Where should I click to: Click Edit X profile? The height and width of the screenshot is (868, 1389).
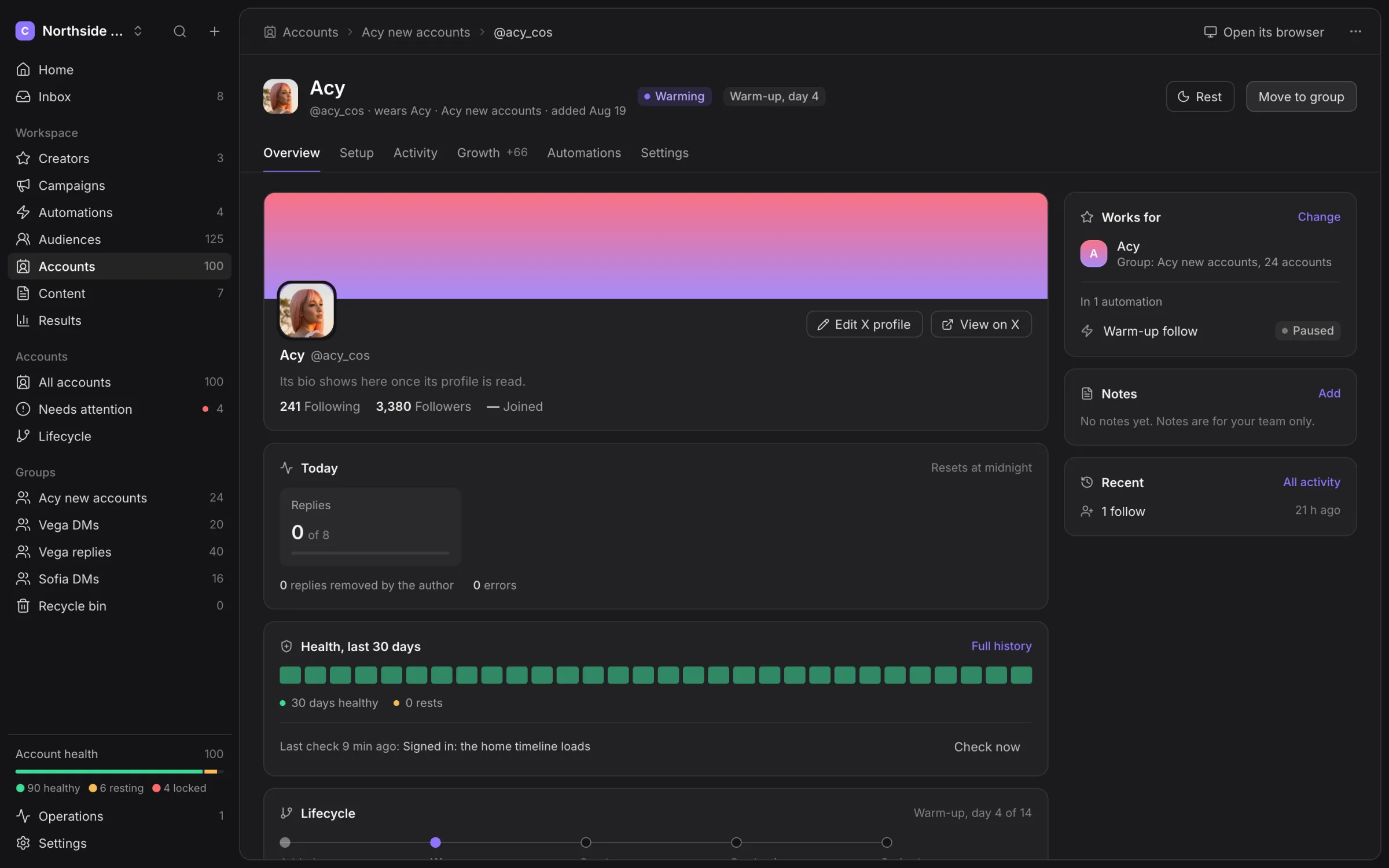point(864,324)
